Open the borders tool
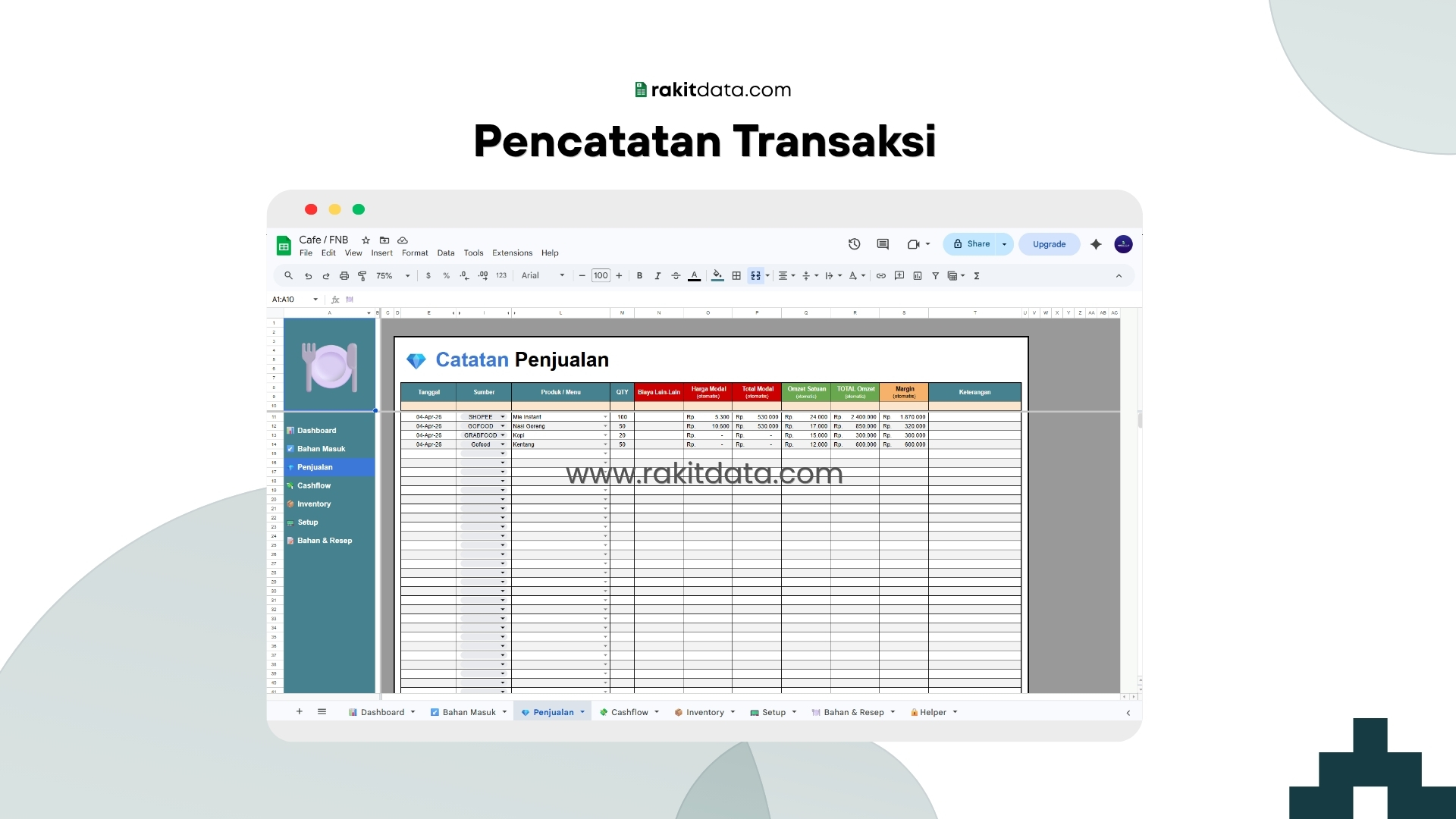 (x=736, y=276)
